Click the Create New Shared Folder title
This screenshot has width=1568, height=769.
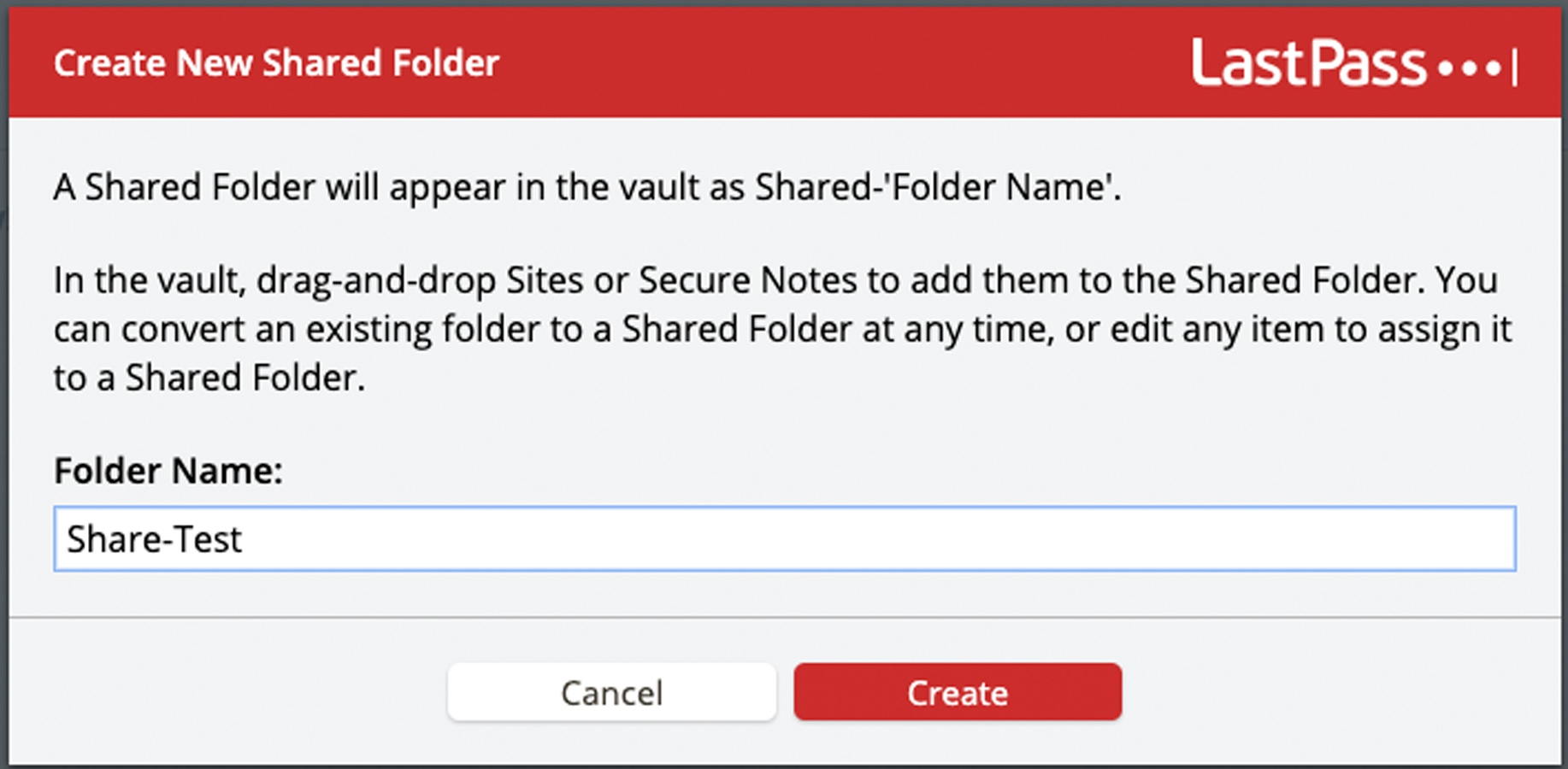pyautogui.click(x=276, y=63)
